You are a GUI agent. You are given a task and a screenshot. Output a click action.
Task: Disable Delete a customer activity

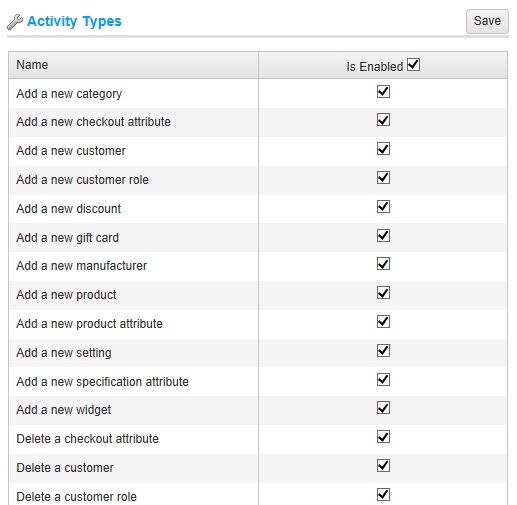click(x=383, y=466)
